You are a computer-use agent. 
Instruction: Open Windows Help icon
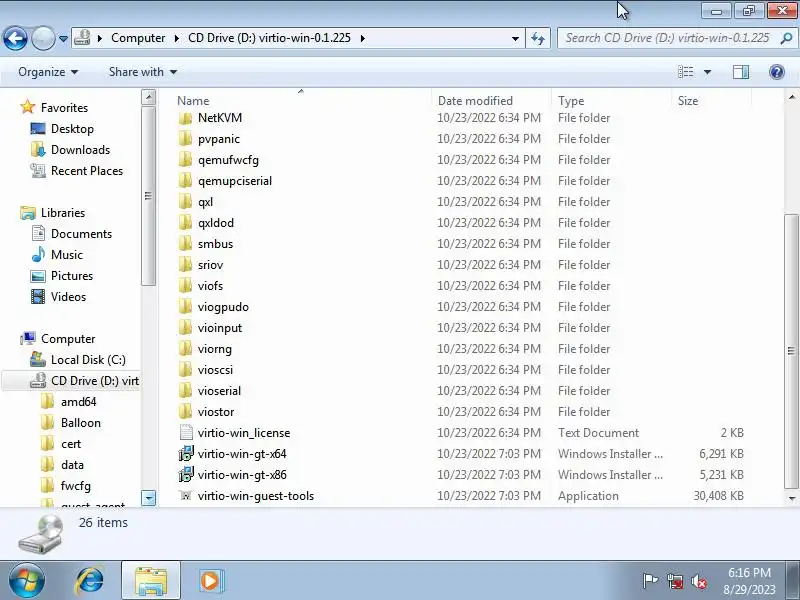point(777,72)
